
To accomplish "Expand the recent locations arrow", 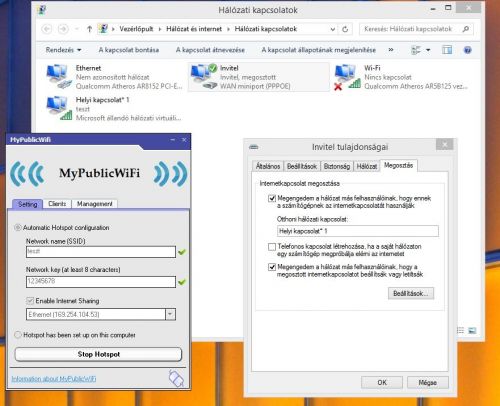I will click(77, 29).
